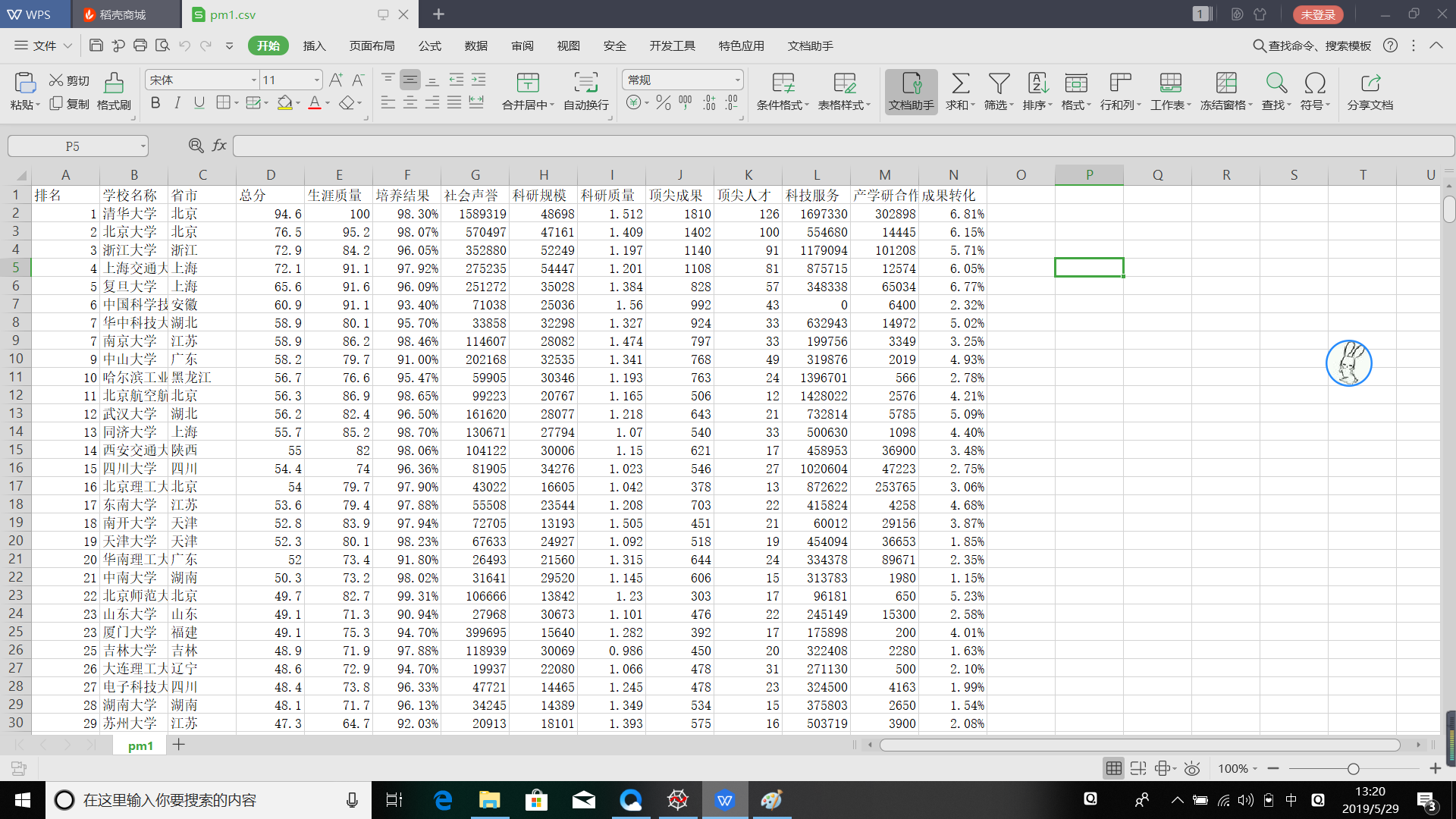
Task: Open the number format dropdown (常规)
Action: tap(736, 80)
